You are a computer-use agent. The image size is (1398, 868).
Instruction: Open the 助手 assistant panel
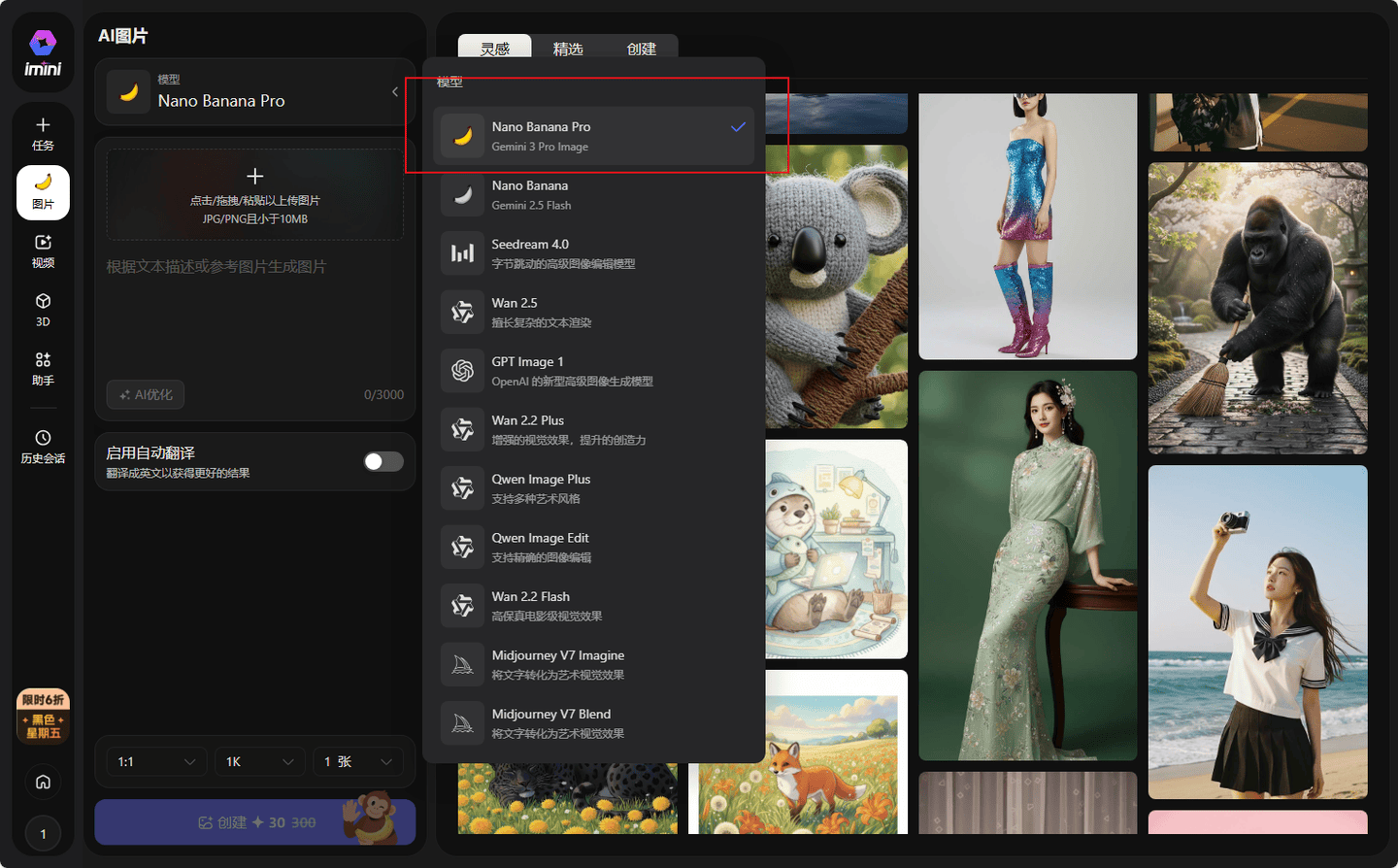(x=43, y=369)
